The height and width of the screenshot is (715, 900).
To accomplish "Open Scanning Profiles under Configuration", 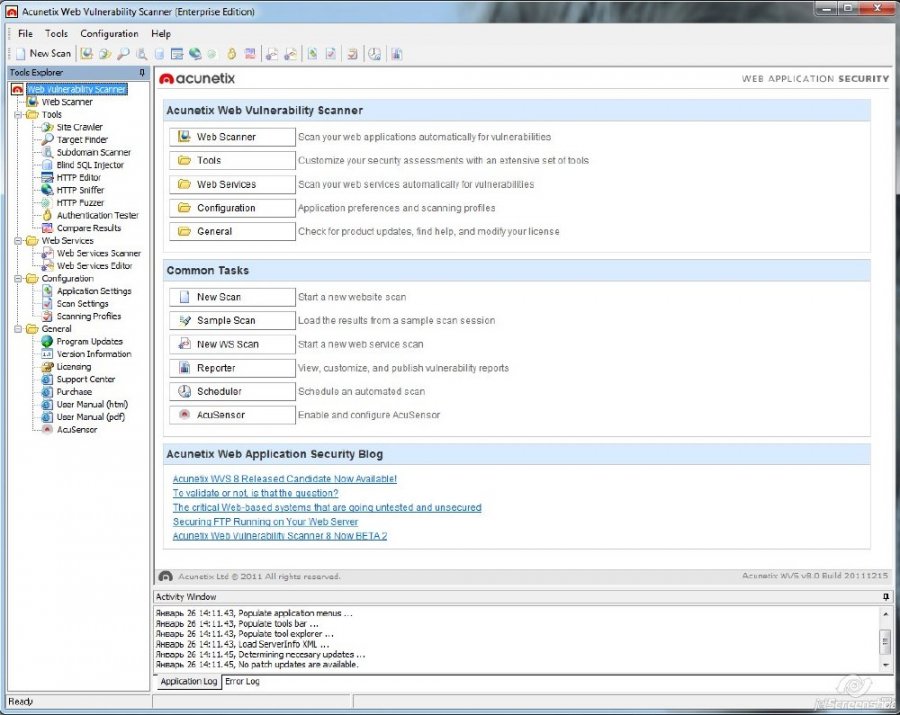I will pyautogui.click(x=88, y=316).
